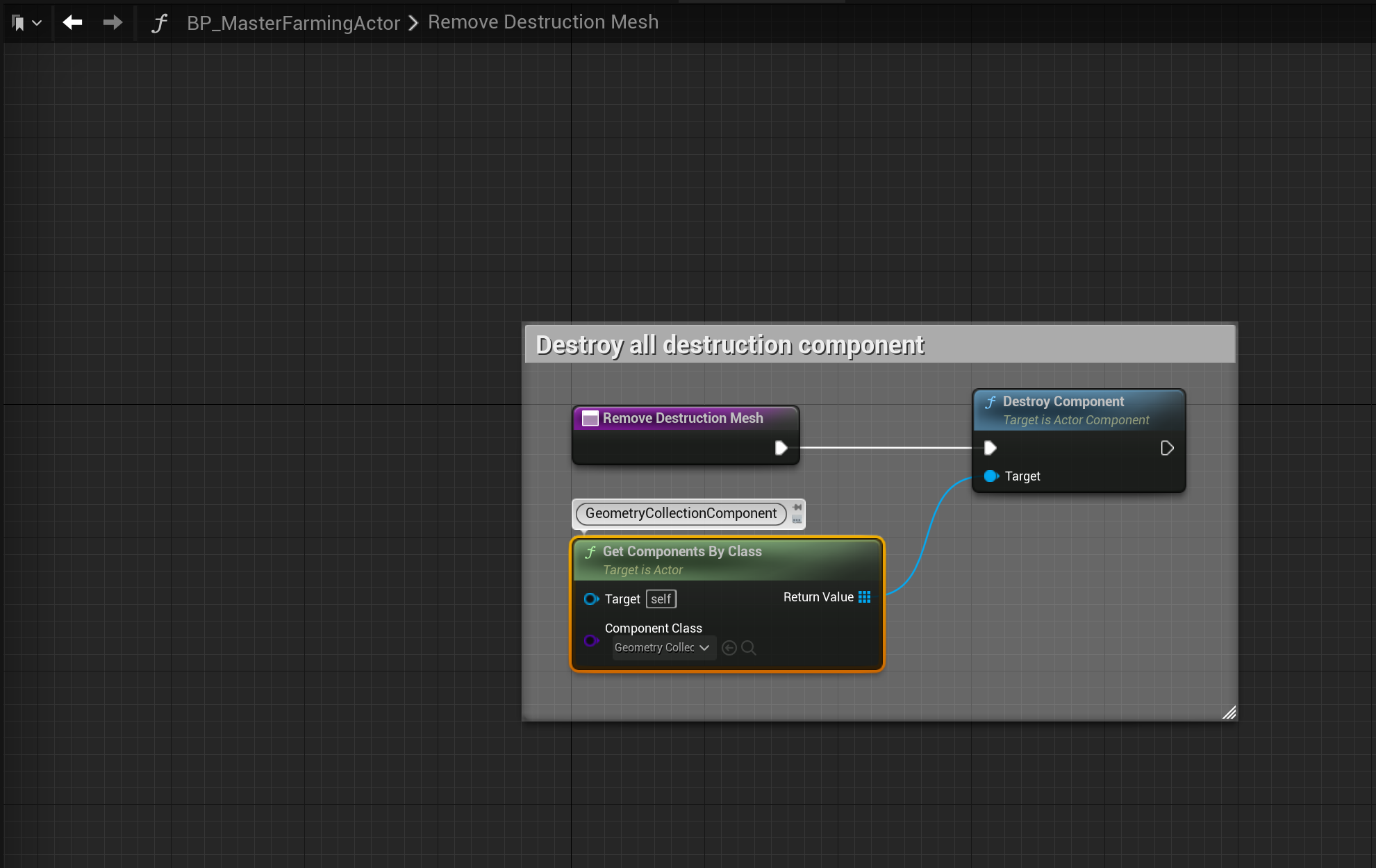Click the use selected asset arrow icon
1376x868 pixels.
(729, 648)
